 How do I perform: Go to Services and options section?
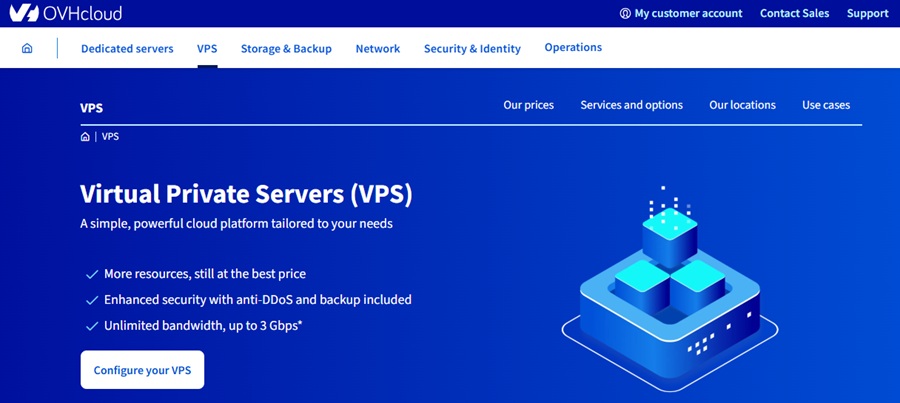[x=631, y=105]
